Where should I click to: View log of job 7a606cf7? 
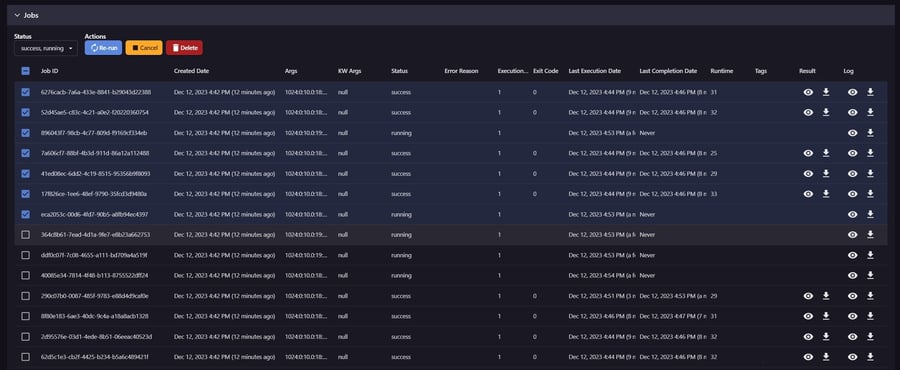tap(852, 153)
